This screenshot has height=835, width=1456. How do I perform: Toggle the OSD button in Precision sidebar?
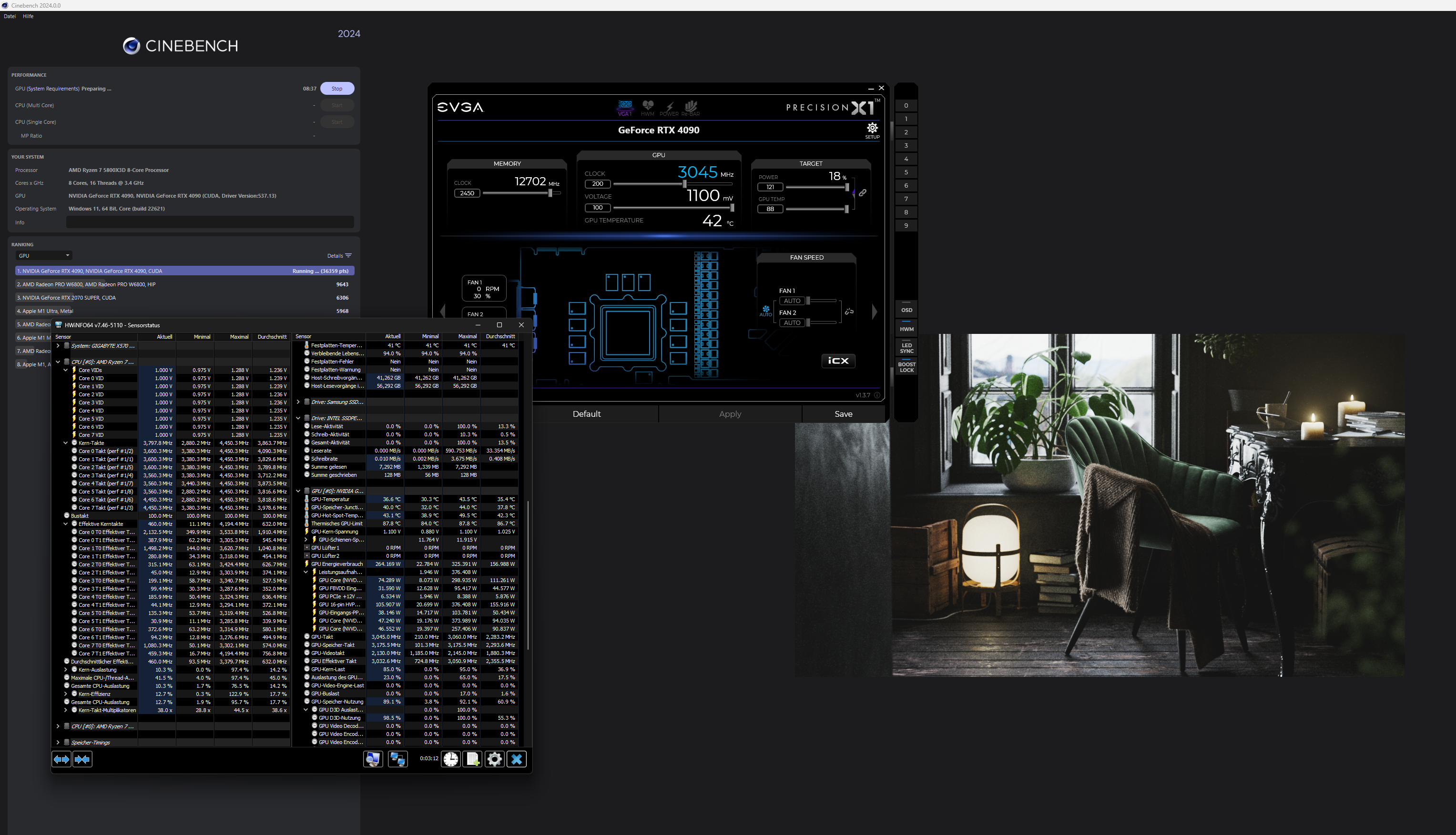906,310
